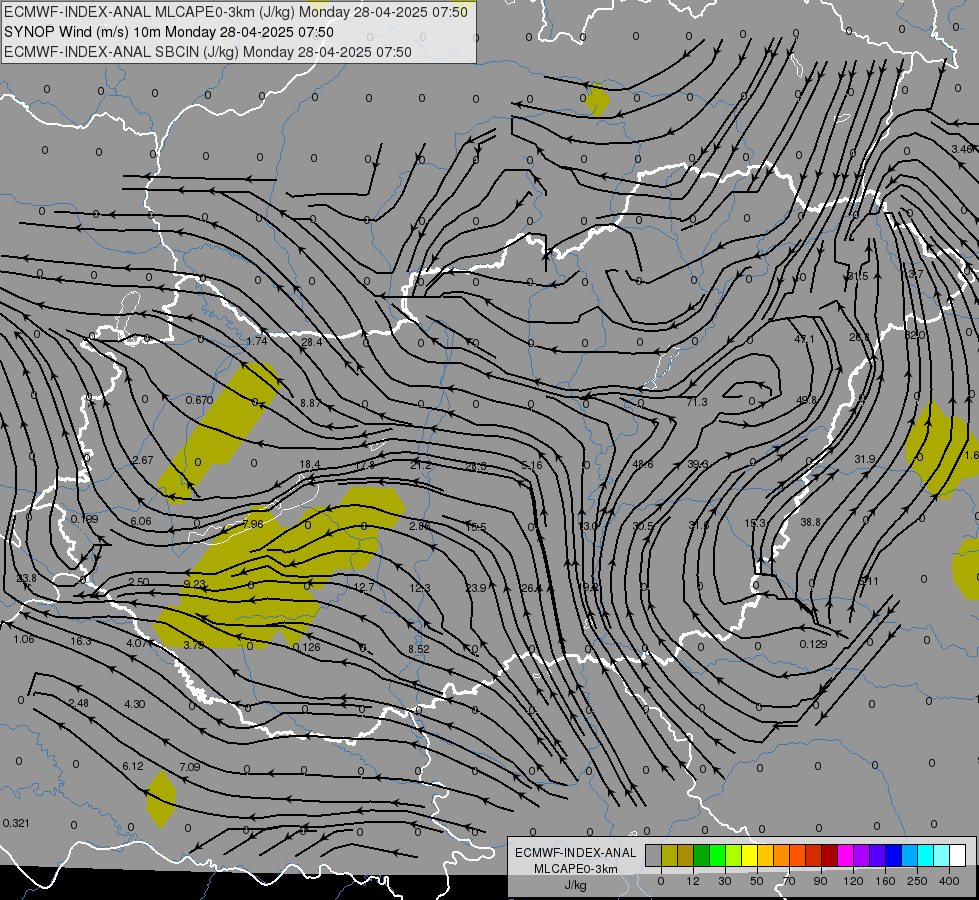This screenshot has width=979, height=900.
Task: Click the MLCAPE0-3km label in the legend box
Action: coord(576,869)
